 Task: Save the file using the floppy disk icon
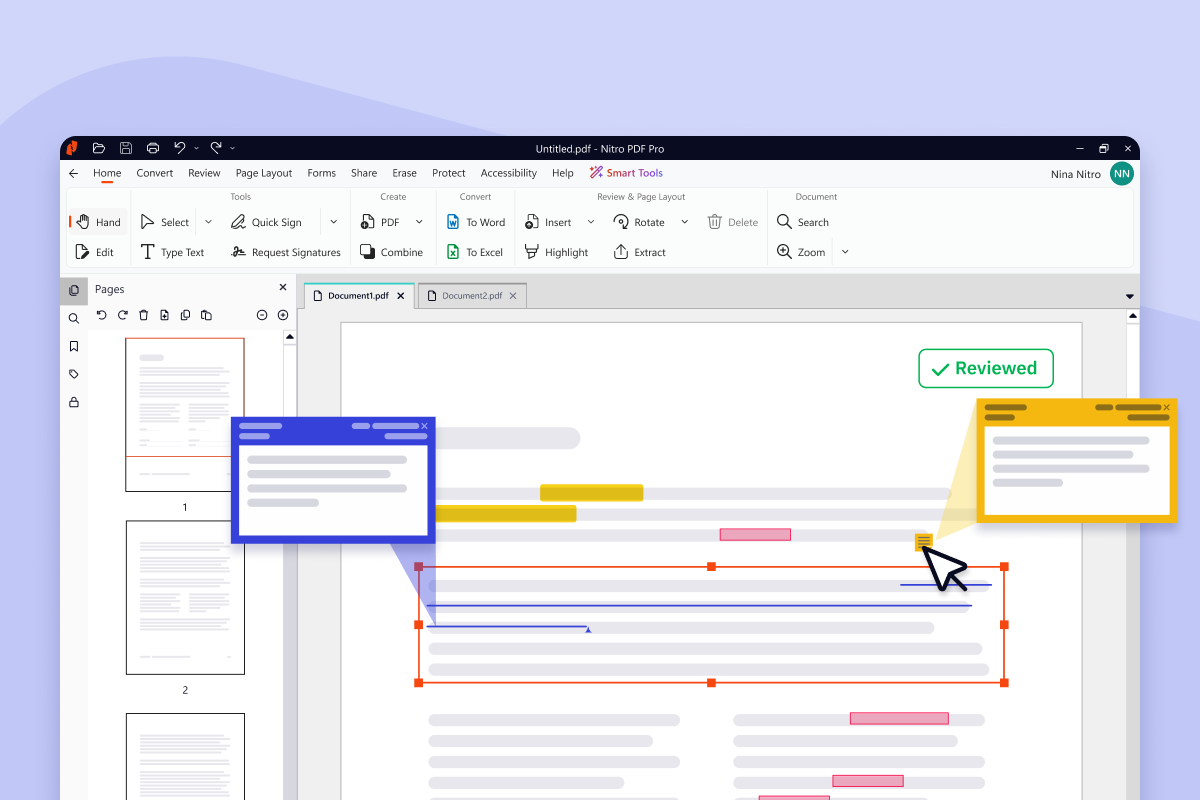point(126,148)
